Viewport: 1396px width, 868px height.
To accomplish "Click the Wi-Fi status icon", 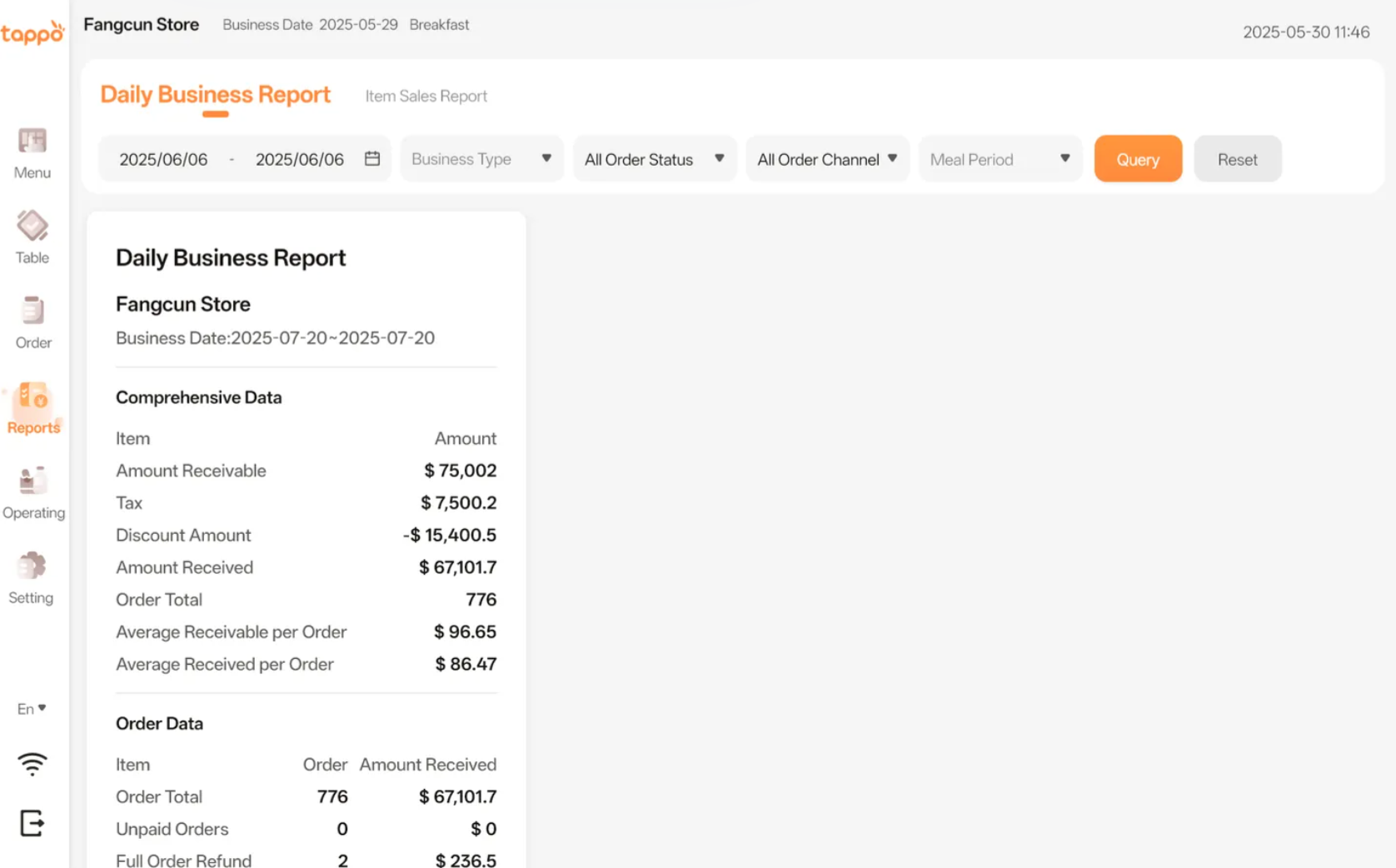I will (x=32, y=763).
